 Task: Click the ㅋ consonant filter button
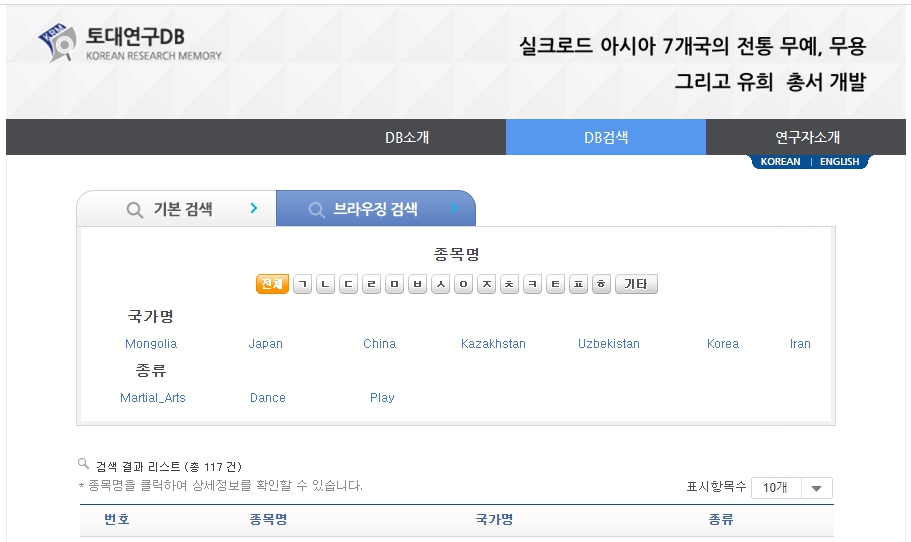click(x=532, y=284)
